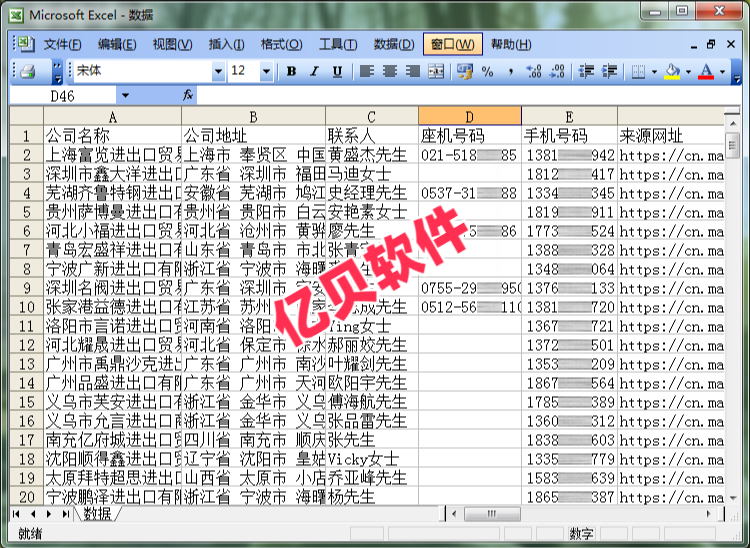
Task: Expand standard toolbar options chevron
Action: (57, 72)
